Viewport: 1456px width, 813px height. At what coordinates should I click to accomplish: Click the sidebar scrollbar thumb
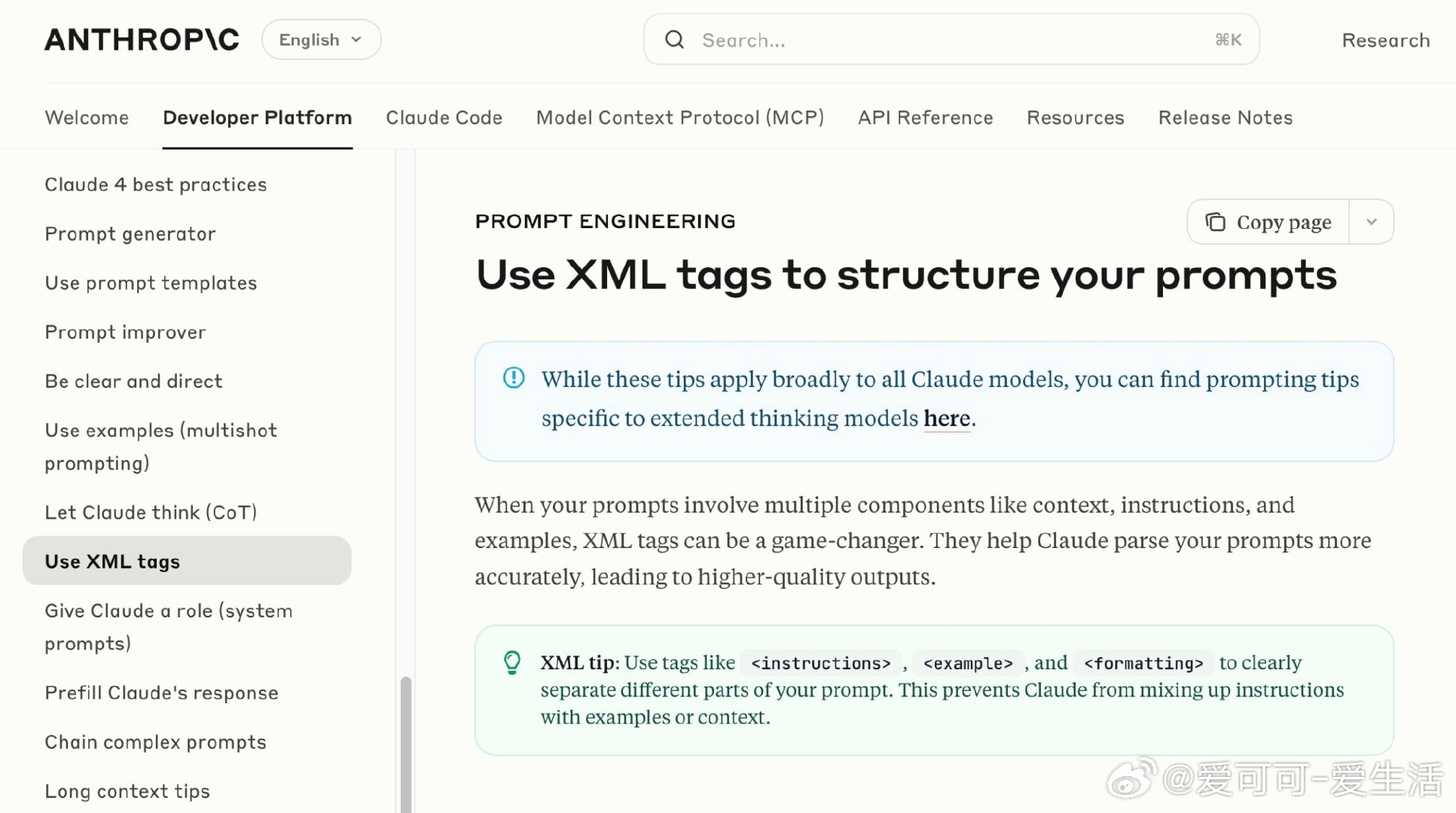[406, 744]
